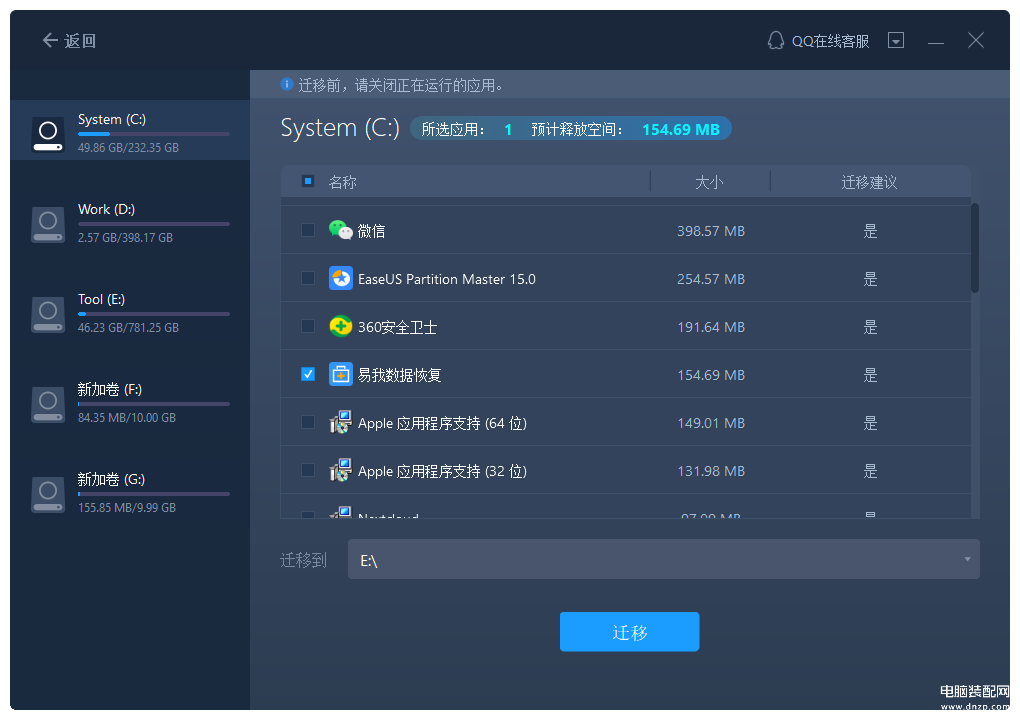Click the Work (D:) disk icon

coord(48,224)
